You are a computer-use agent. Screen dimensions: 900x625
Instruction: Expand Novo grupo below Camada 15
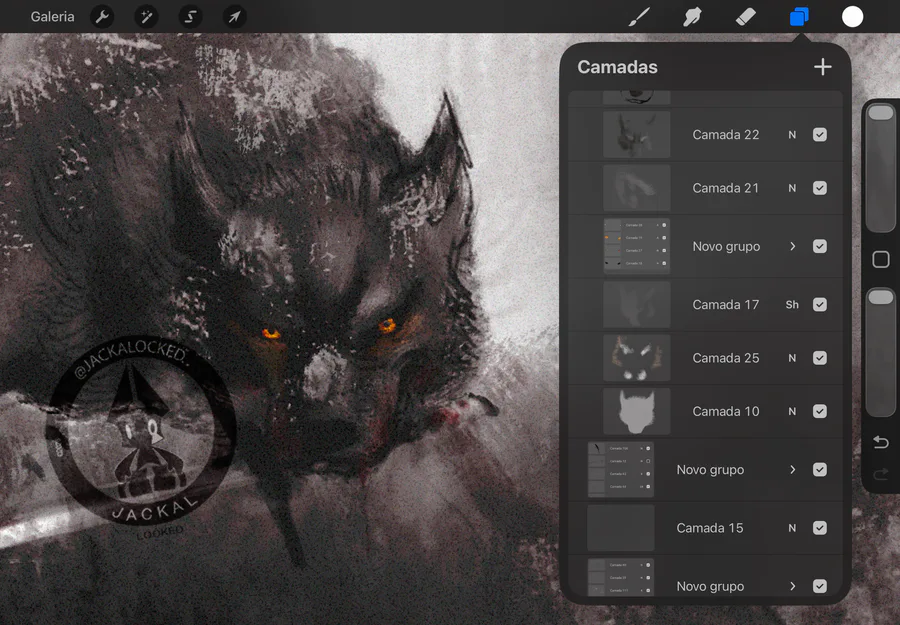[792, 586]
